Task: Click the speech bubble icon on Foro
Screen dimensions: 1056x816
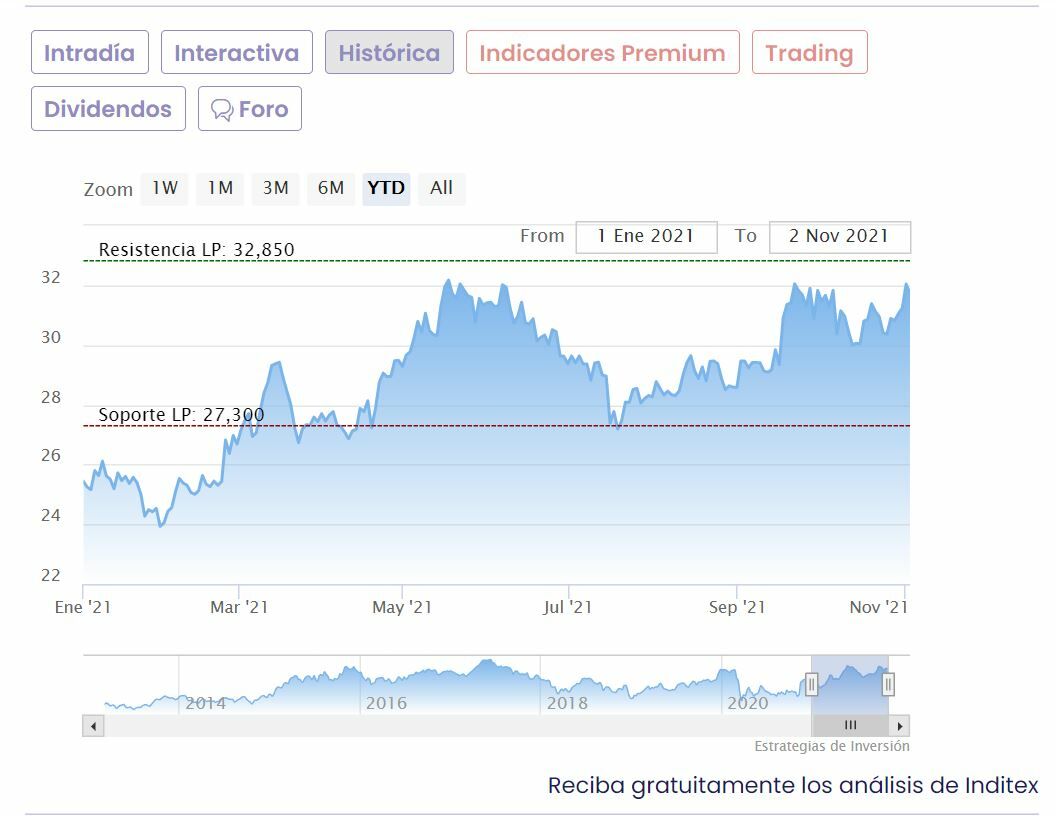Action: pos(222,110)
